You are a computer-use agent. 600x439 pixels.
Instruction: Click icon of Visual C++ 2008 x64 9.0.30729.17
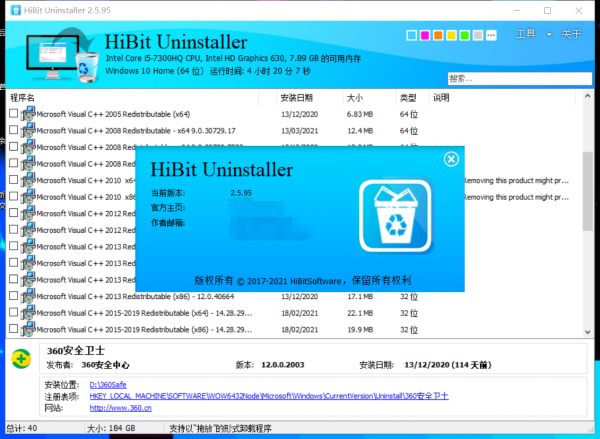click(28, 131)
